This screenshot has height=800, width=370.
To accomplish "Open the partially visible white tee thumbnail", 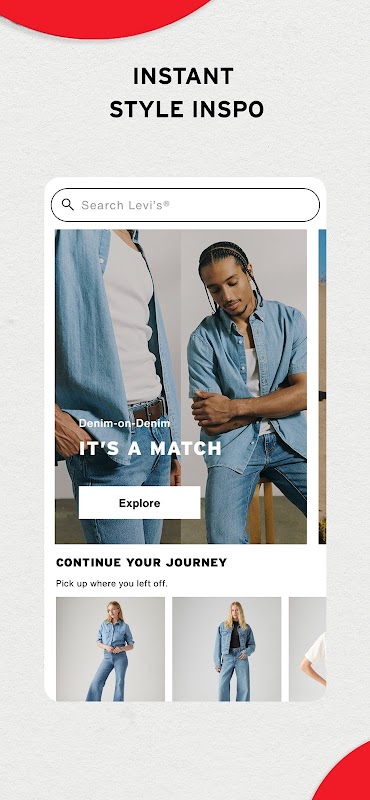I will [307, 649].
